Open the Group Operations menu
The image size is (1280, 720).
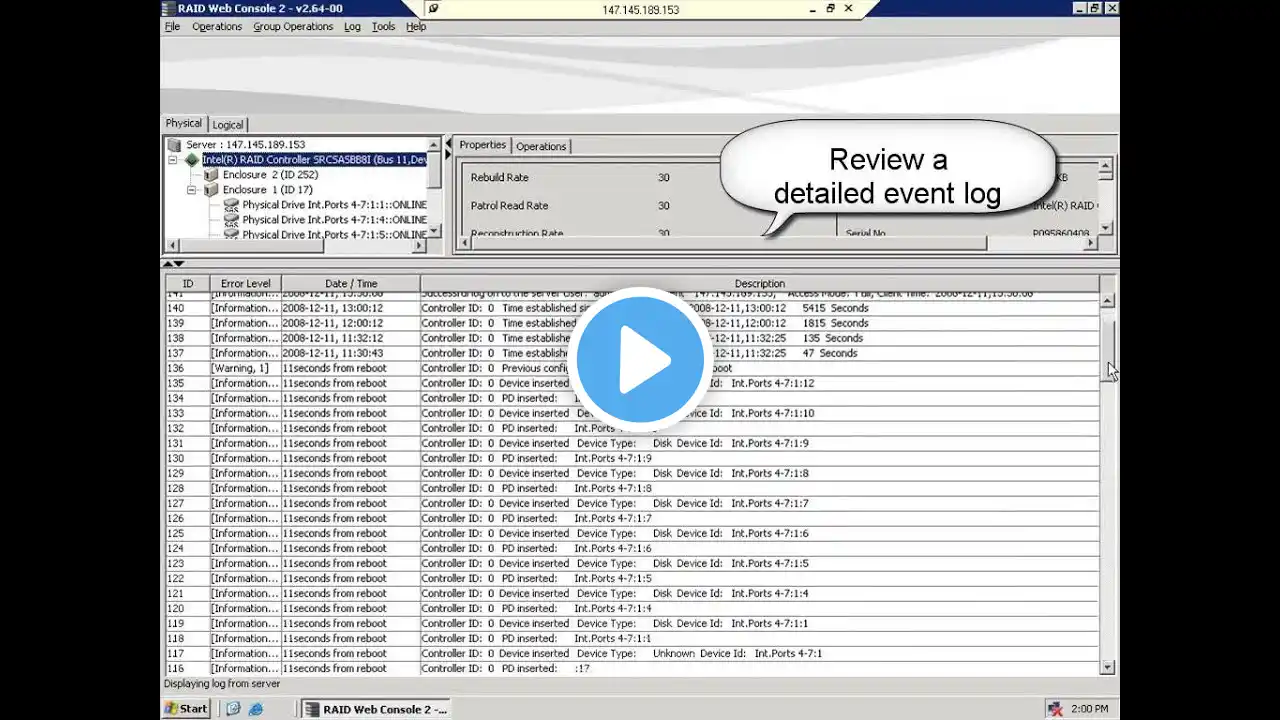point(293,27)
